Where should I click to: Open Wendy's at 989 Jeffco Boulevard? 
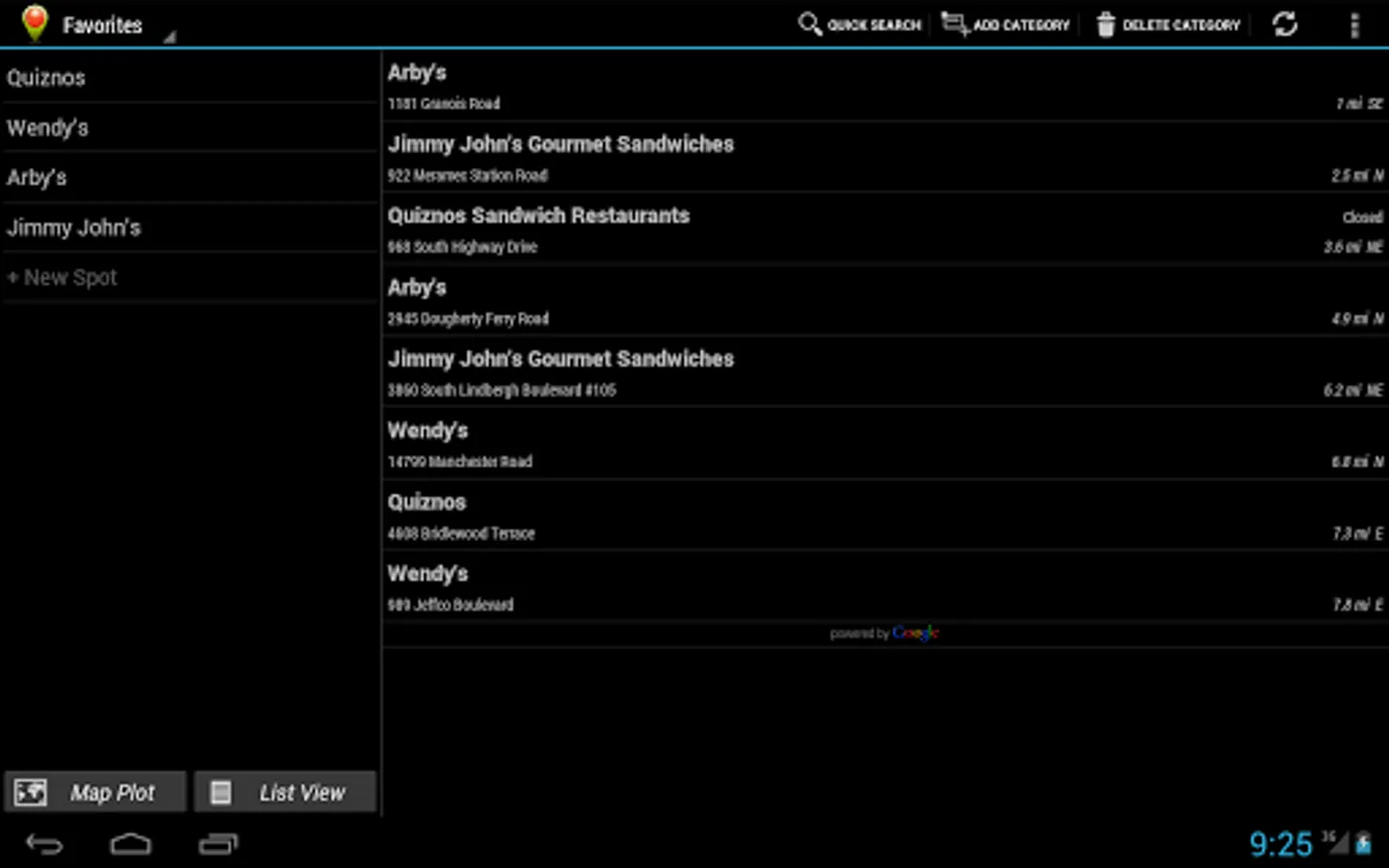pos(885,586)
